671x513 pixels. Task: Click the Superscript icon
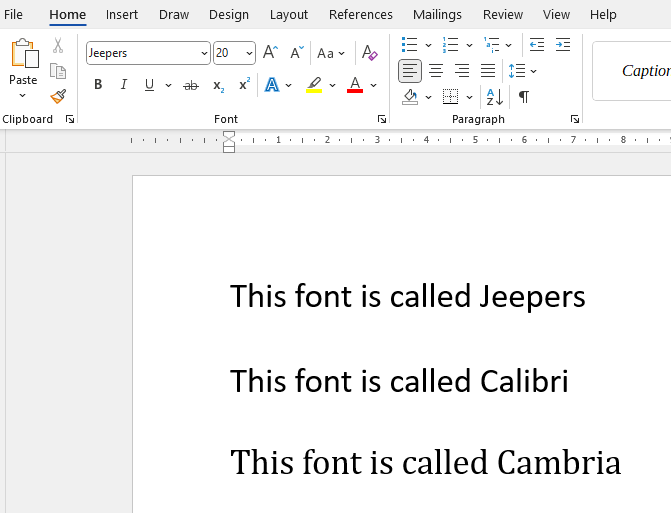click(x=244, y=85)
